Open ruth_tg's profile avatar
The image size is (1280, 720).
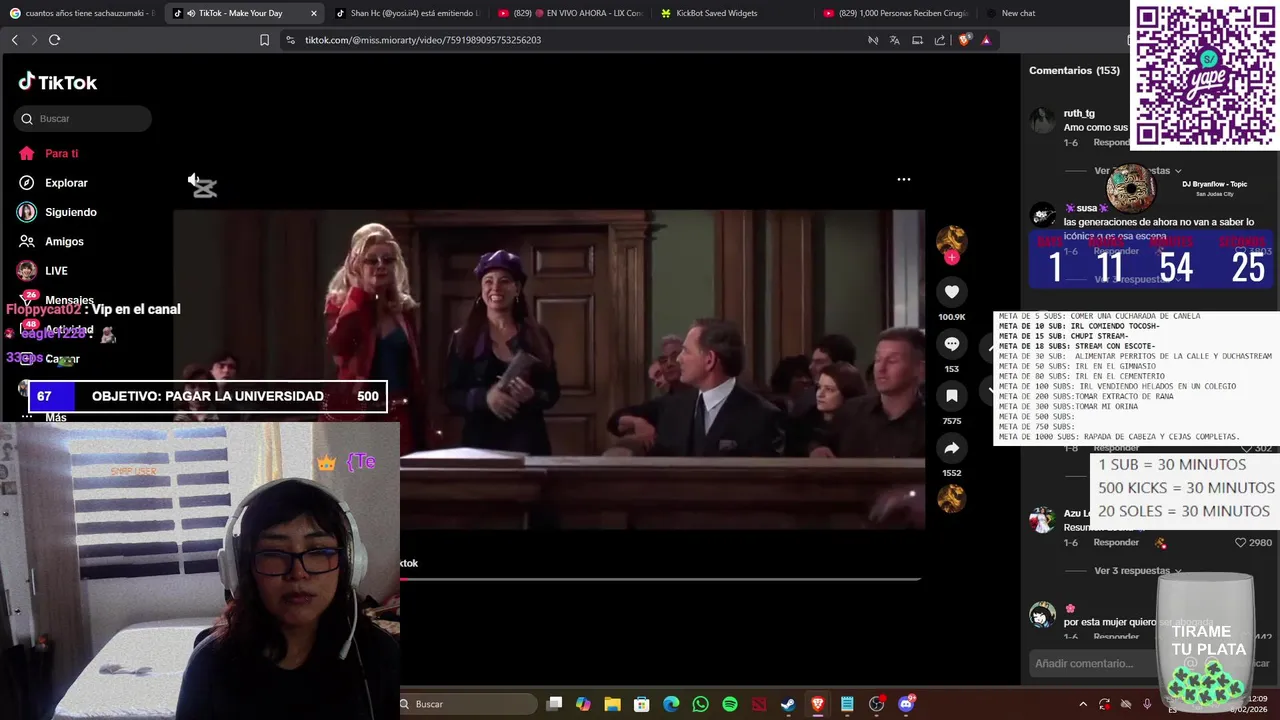click(1043, 120)
